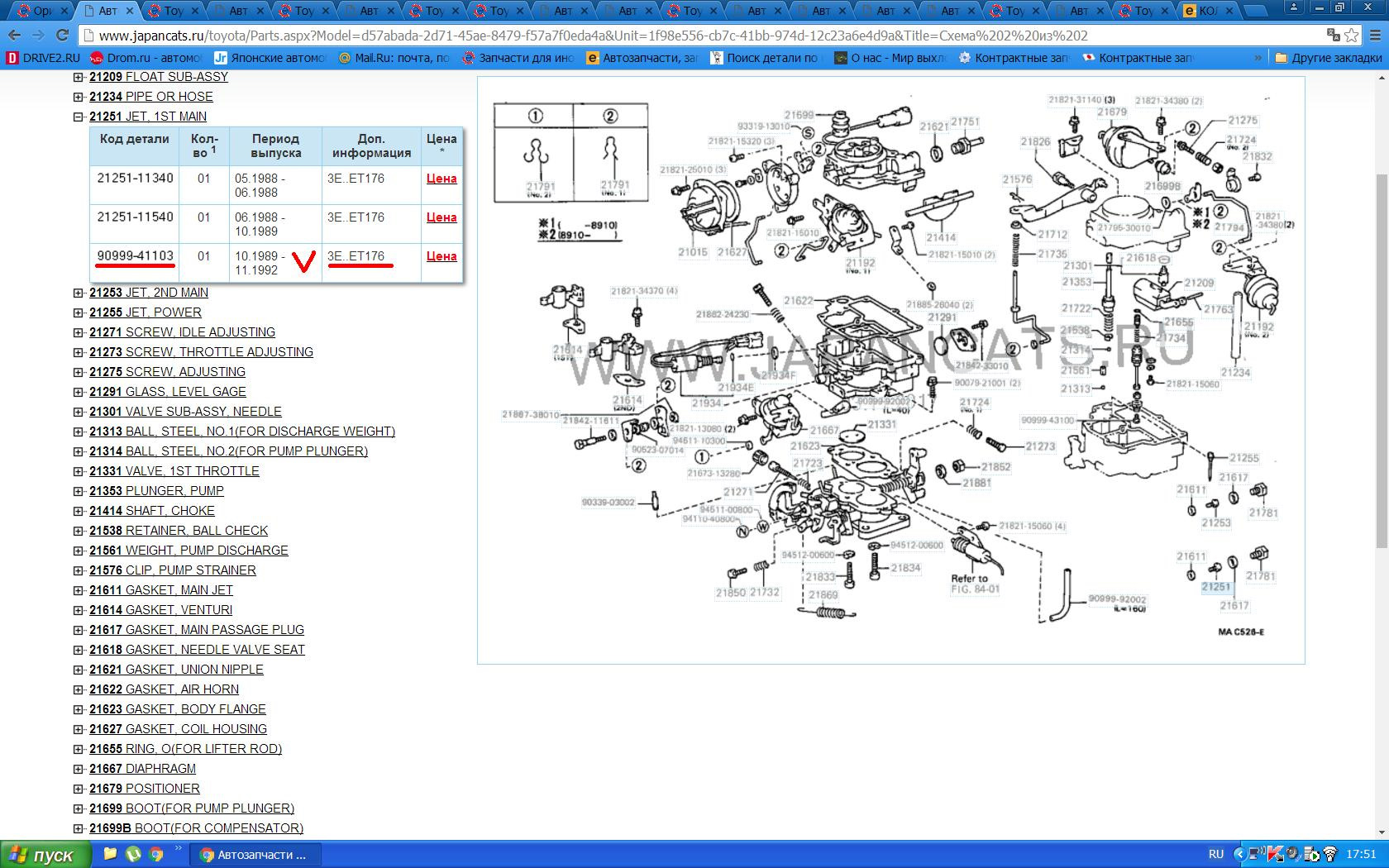
Task: Expand the 21253 JET, 2ND MAIN node
Action: [79, 293]
